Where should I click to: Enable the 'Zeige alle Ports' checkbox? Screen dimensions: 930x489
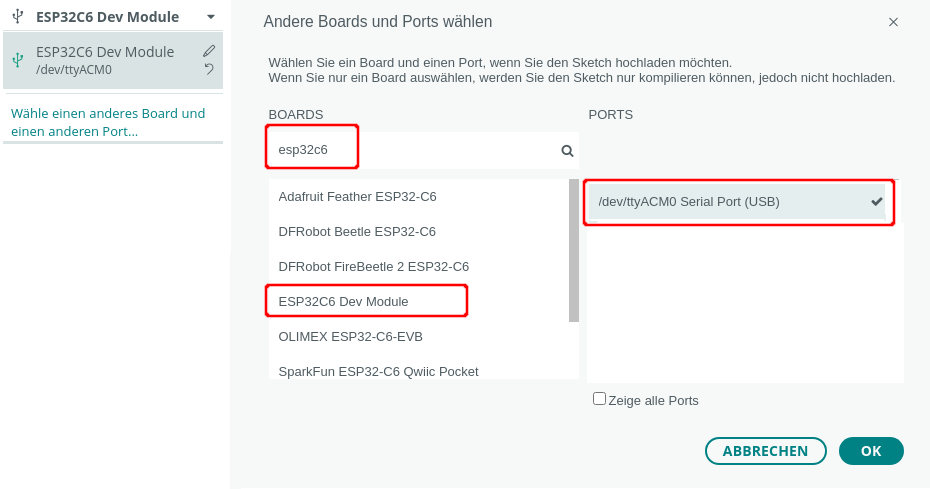click(x=599, y=398)
